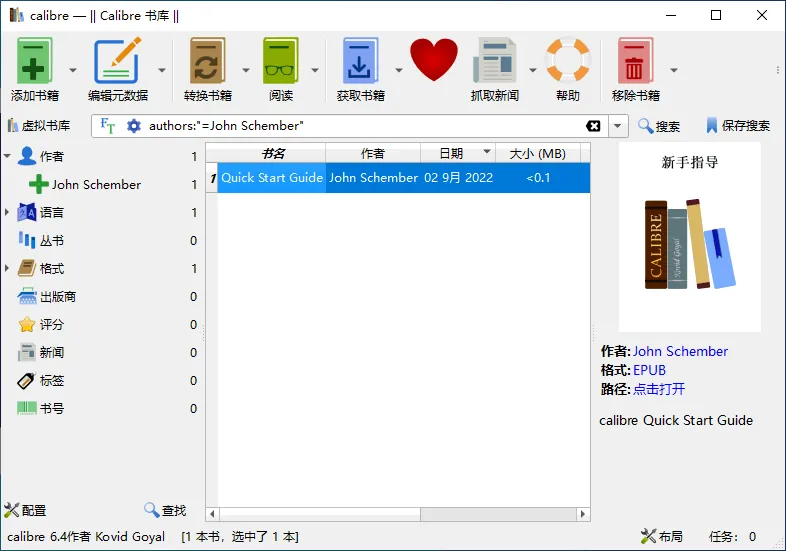786x551 pixels.
Task: Click horizontal scrollbar left arrow
Action: [x=212, y=514]
